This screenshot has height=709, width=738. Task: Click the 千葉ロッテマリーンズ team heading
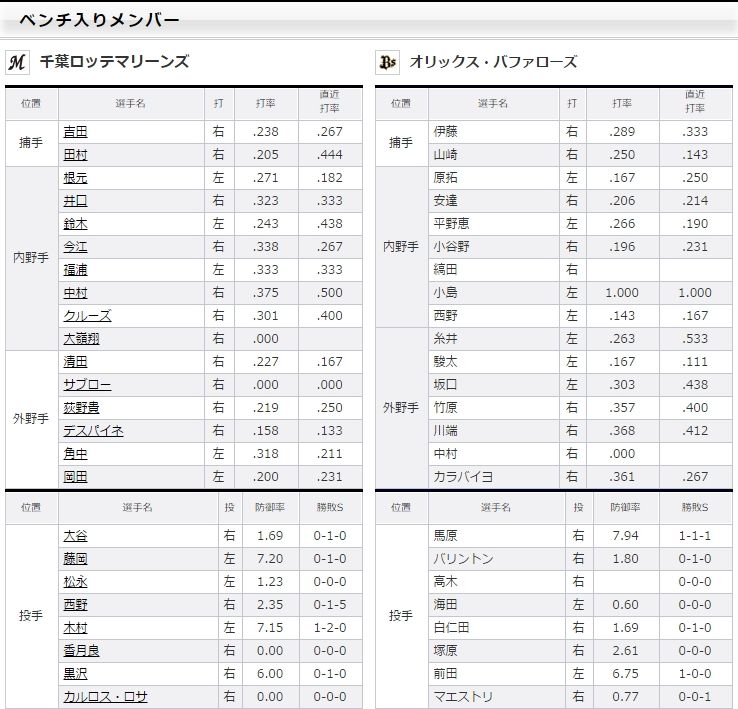114,62
